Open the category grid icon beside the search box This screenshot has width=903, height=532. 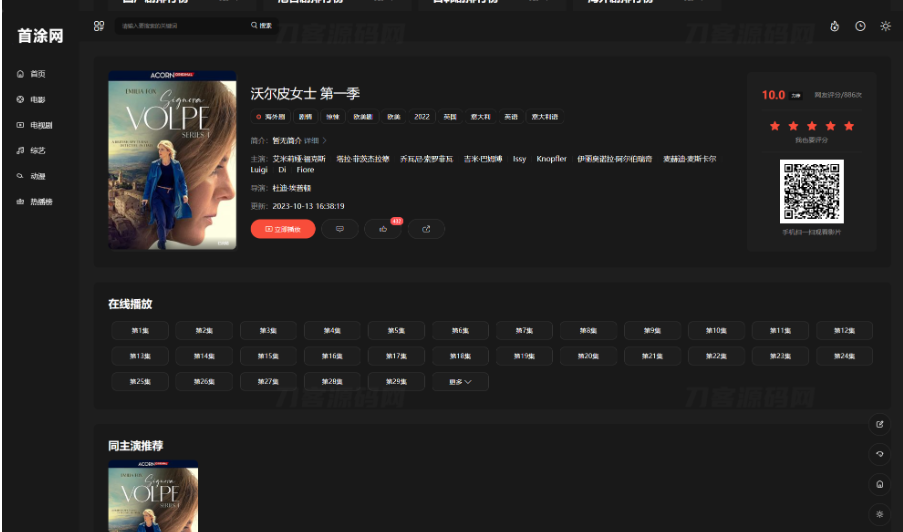pyautogui.click(x=99, y=26)
